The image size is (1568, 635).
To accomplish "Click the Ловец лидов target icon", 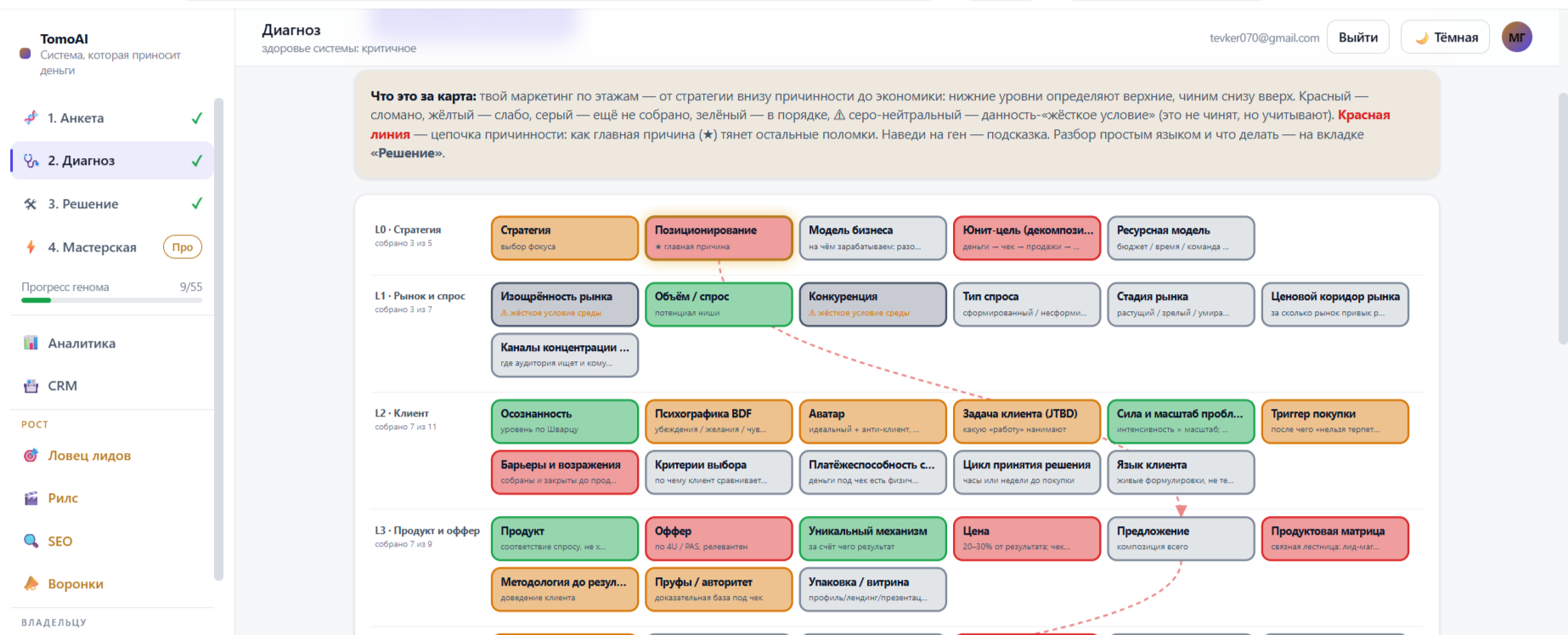I will (31, 456).
